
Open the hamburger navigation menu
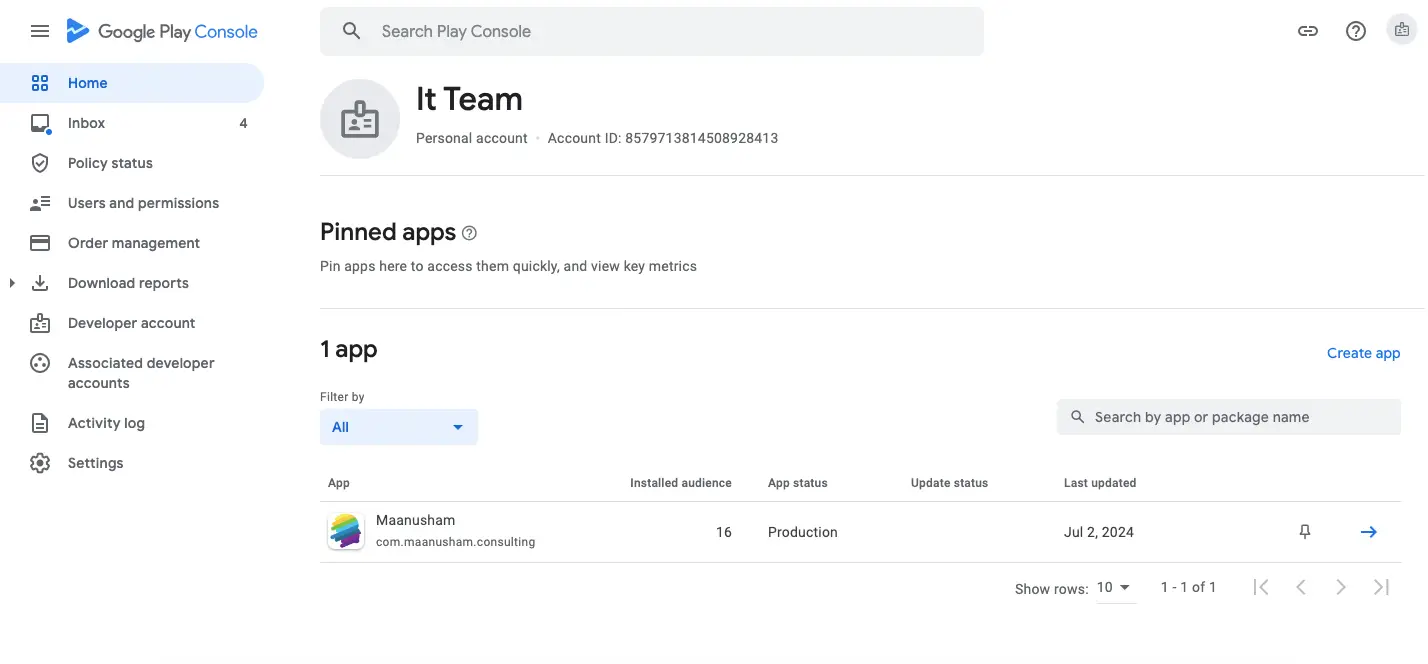tap(40, 31)
